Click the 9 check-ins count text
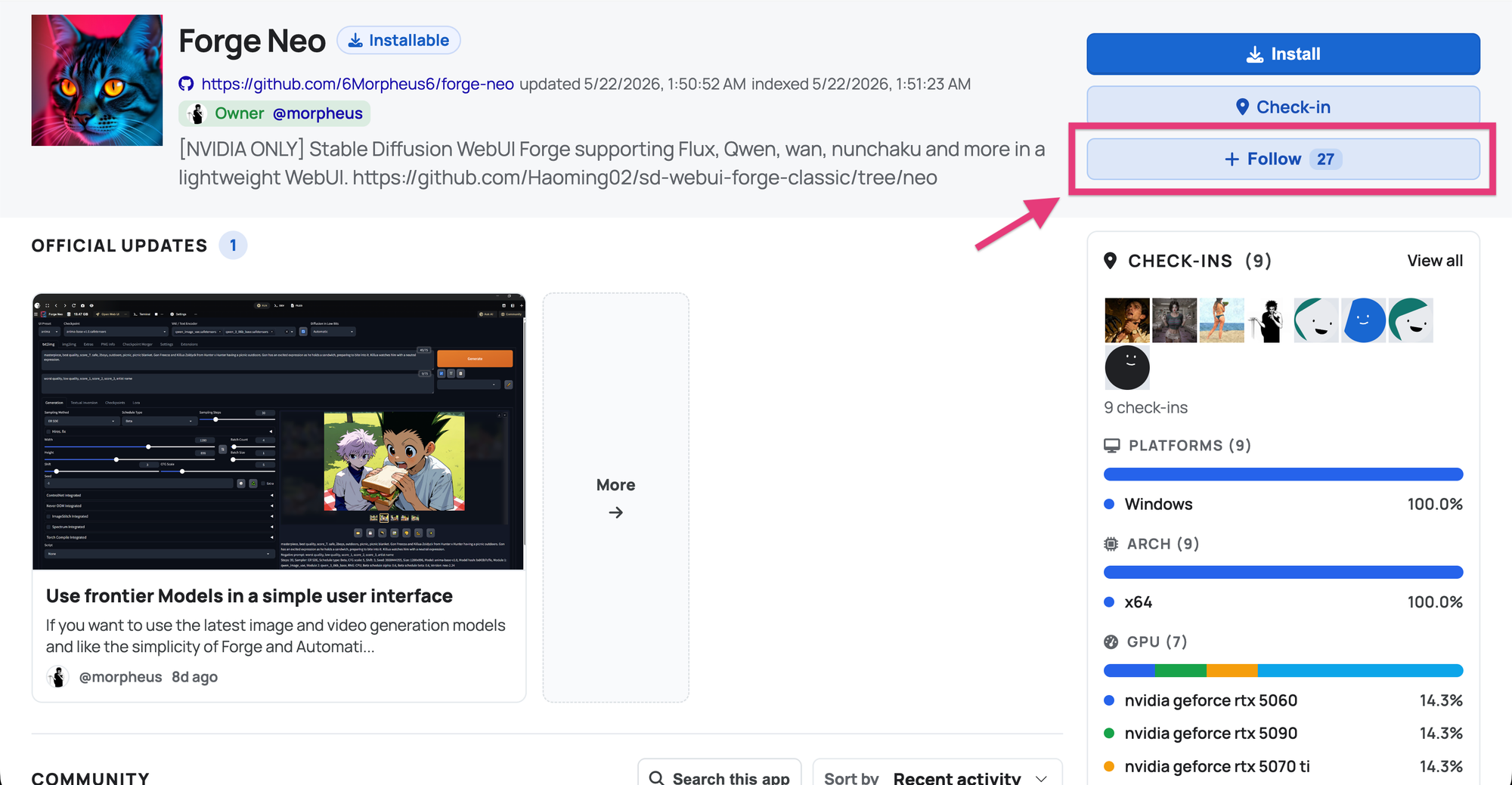The width and height of the screenshot is (1512, 785). 1146,408
